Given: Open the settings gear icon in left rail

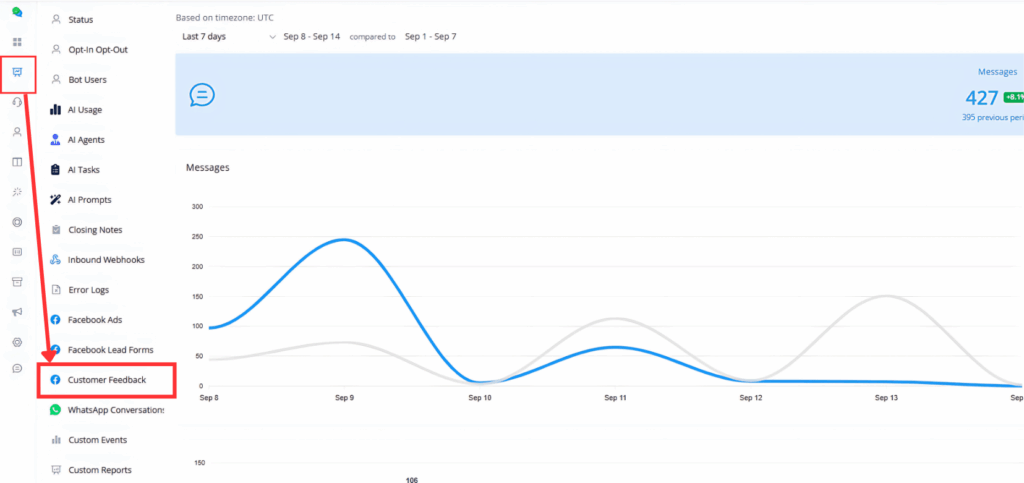Looking at the screenshot, I should point(17,342).
